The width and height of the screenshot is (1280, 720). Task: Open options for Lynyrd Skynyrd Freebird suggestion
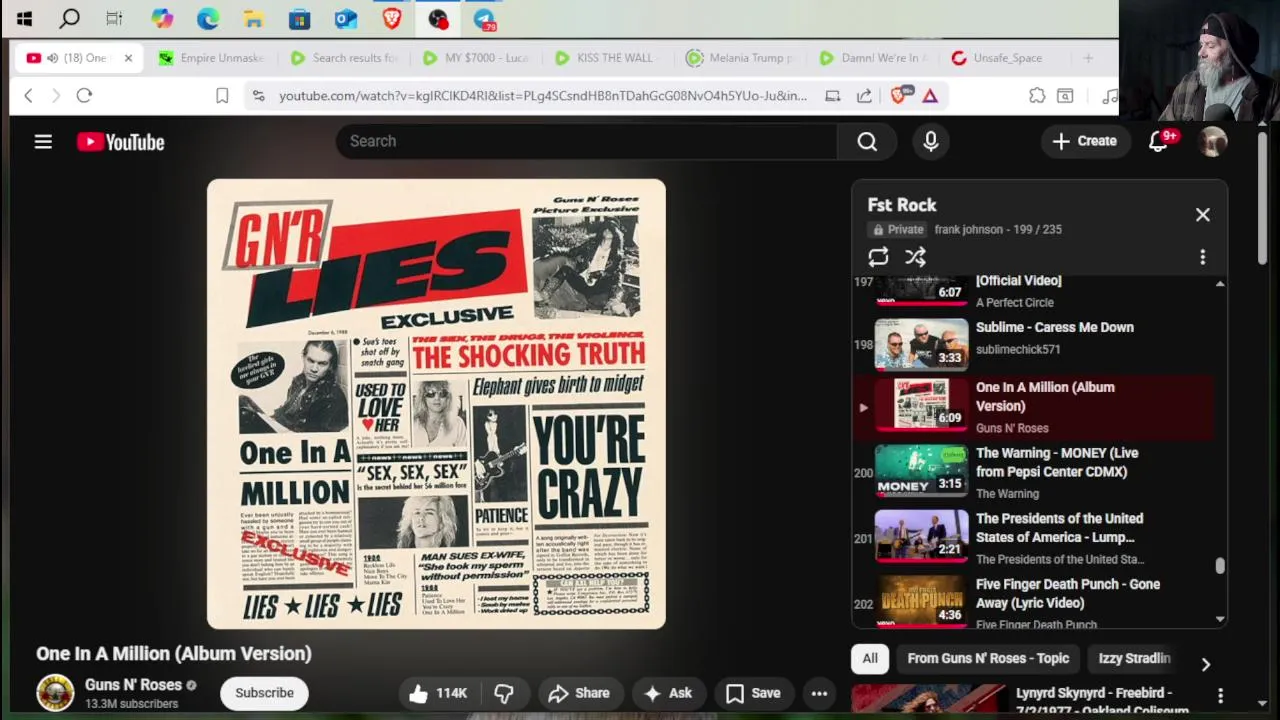pyautogui.click(x=1220, y=695)
